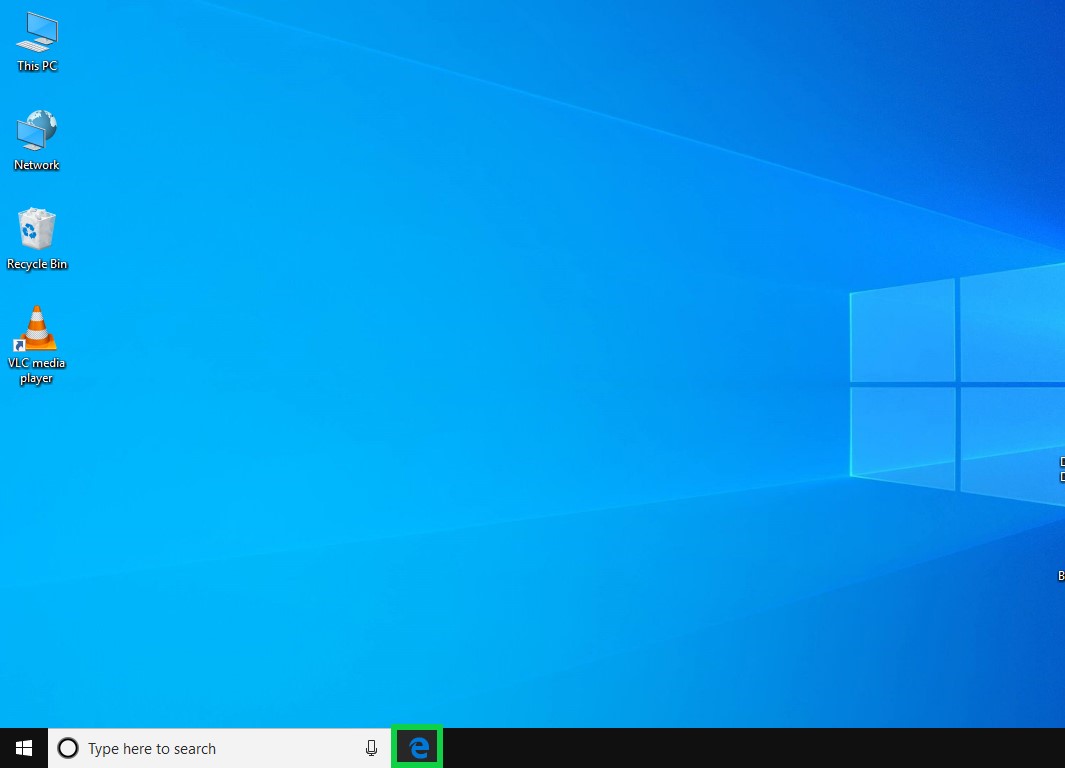Click the 'Recycle Bin' text label
Viewport: 1065px width, 768px height.
click(x=37, y=264)
